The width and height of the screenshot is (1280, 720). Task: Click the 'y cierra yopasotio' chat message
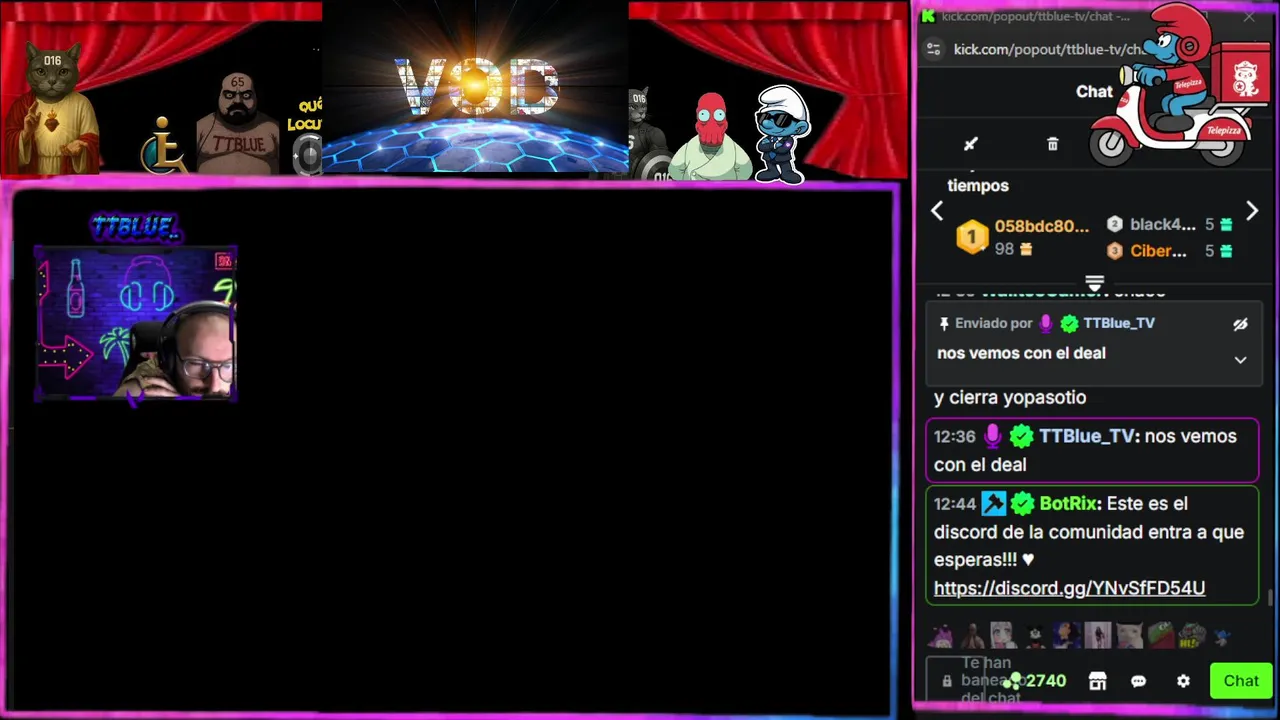pyautogui.click(x=1010, y=397)
